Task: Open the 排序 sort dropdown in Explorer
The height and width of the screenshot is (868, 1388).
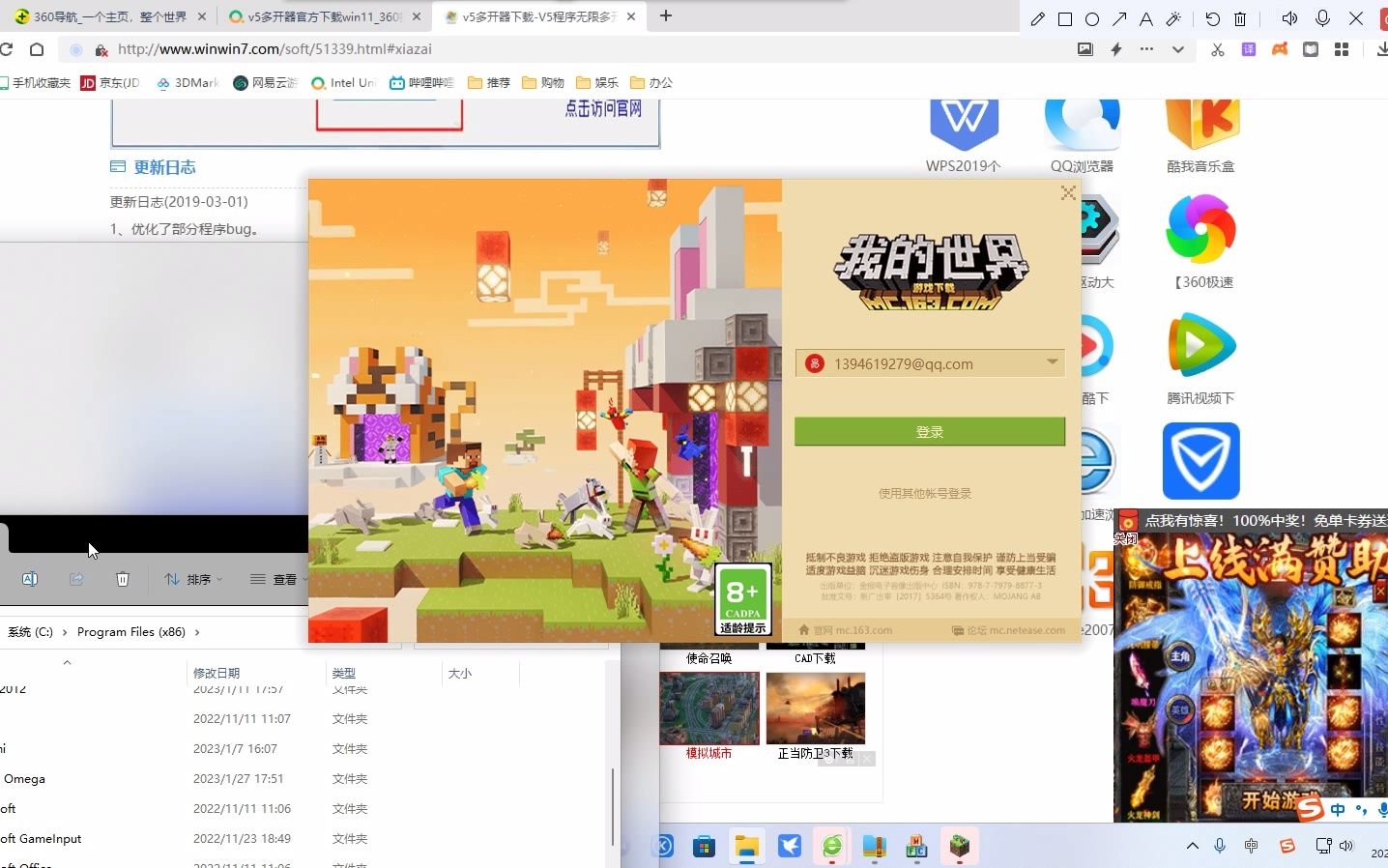Action: coord(193,579)
